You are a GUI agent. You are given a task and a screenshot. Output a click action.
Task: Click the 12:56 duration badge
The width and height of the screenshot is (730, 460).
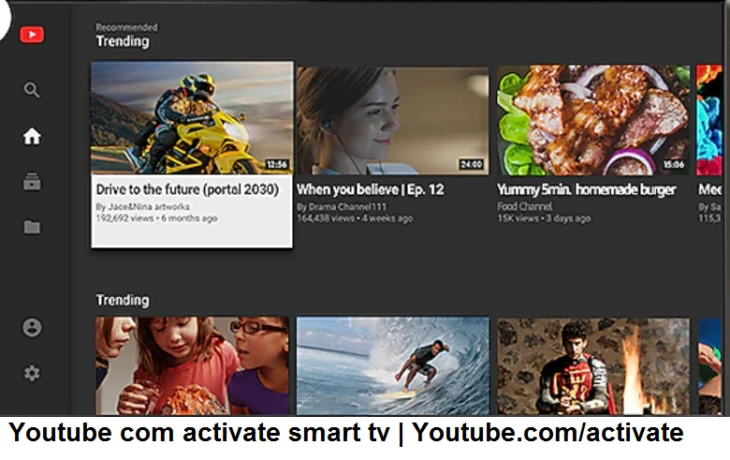coord(277,164)
